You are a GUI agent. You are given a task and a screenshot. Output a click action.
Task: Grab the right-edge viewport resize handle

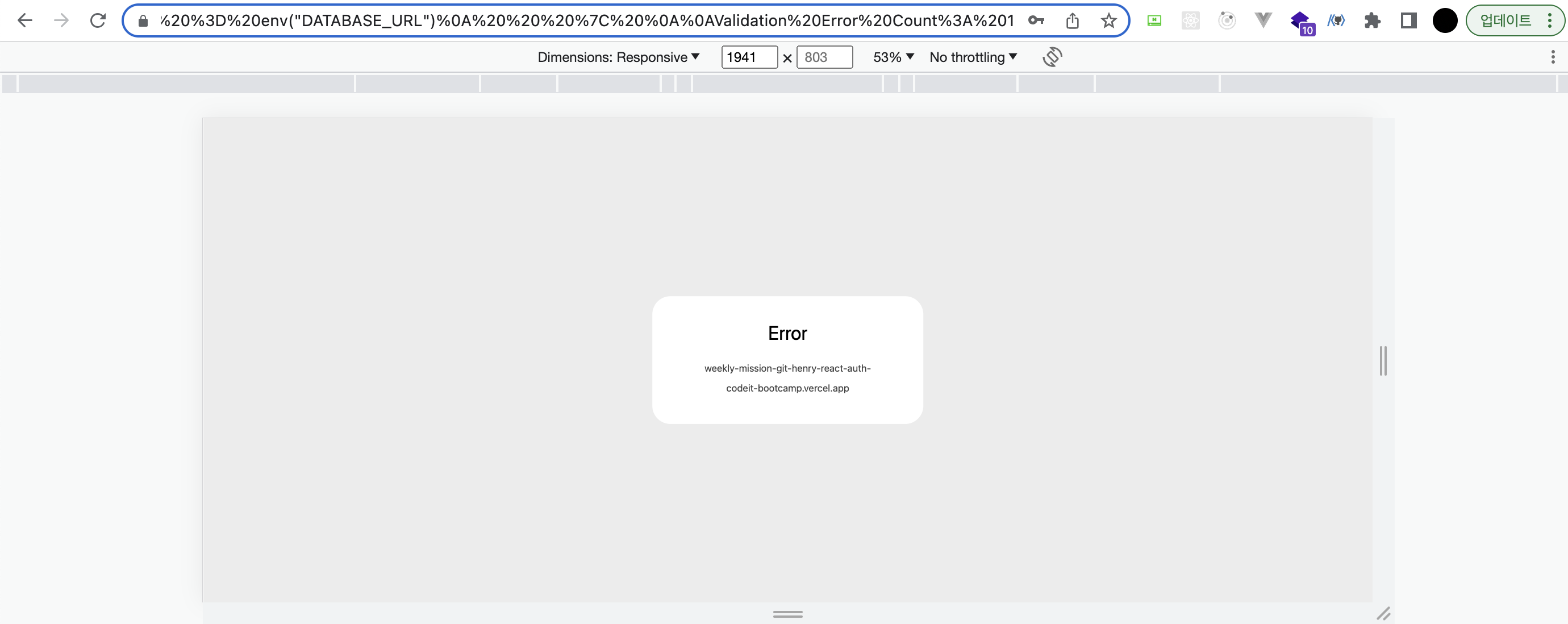pyautogui.click(x=1383, y=360)
